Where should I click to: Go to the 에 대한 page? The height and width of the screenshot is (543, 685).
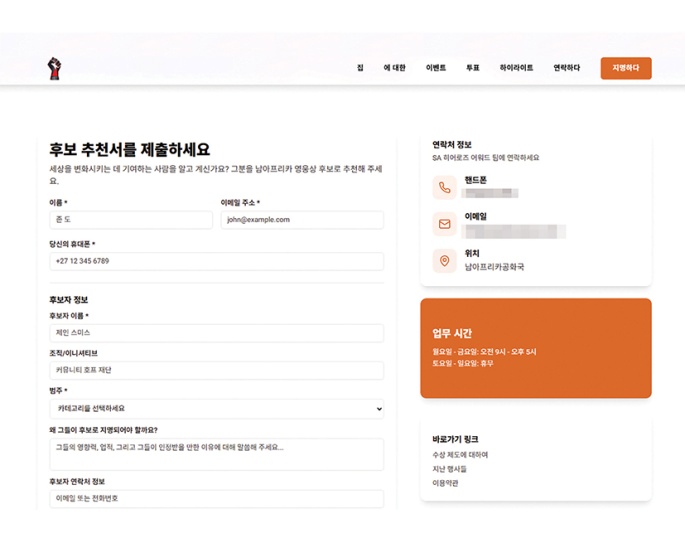coord(394,68)
